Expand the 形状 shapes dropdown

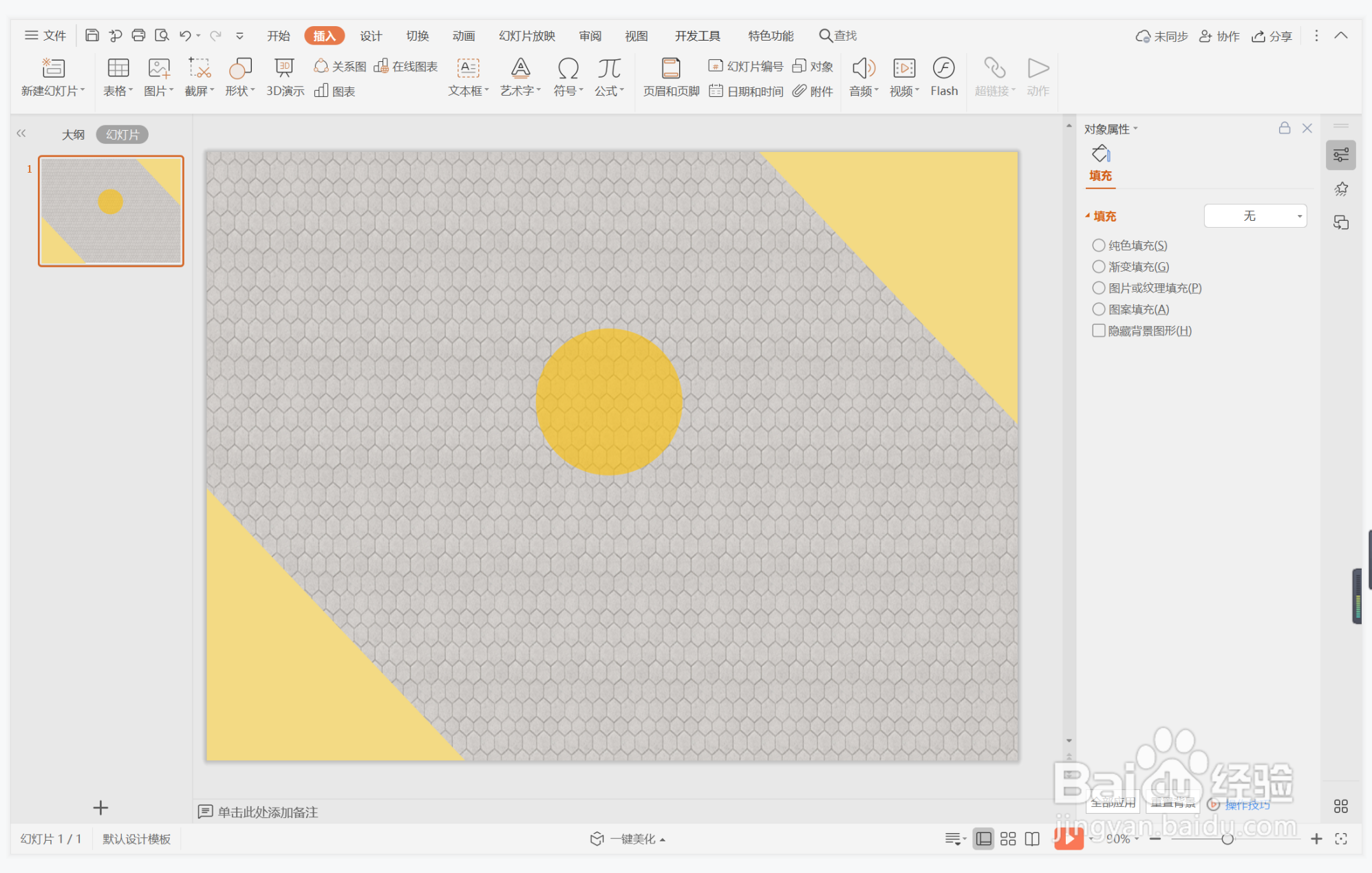[240, 91]
